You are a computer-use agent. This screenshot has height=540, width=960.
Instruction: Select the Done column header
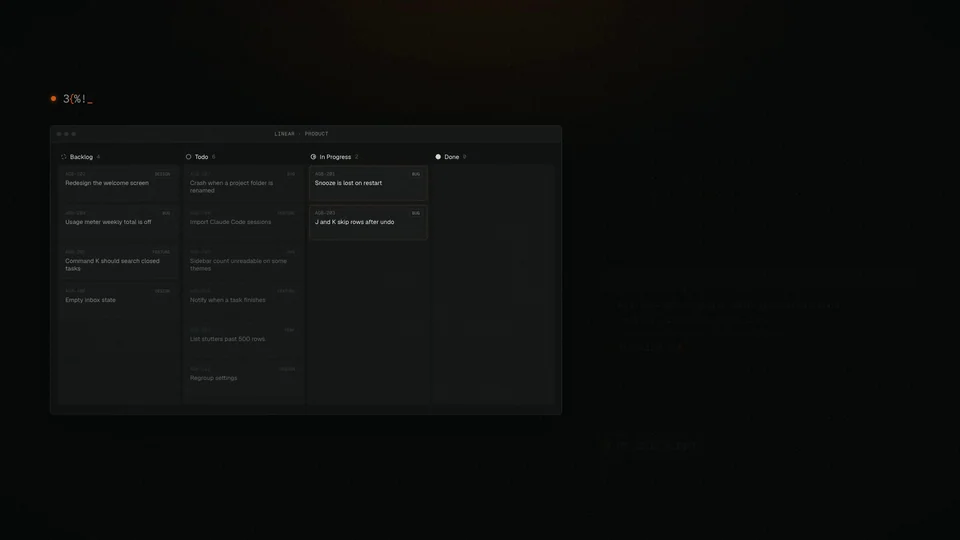pyautogui.click(x=451, y=157)
